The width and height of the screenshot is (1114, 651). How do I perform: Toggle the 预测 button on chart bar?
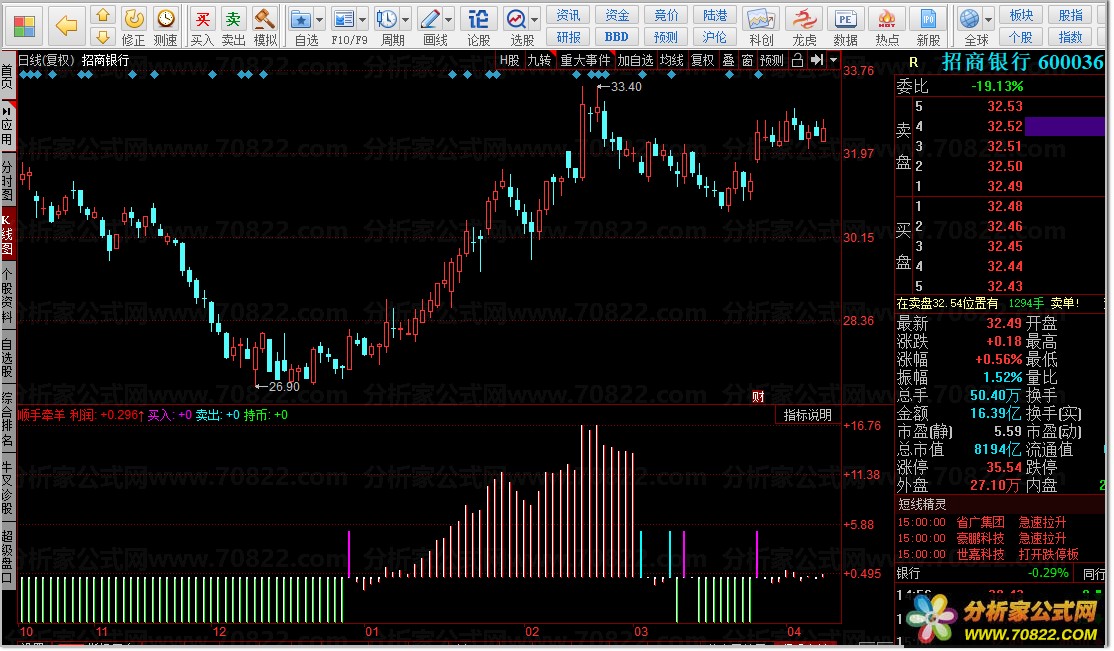click(772, 60)
